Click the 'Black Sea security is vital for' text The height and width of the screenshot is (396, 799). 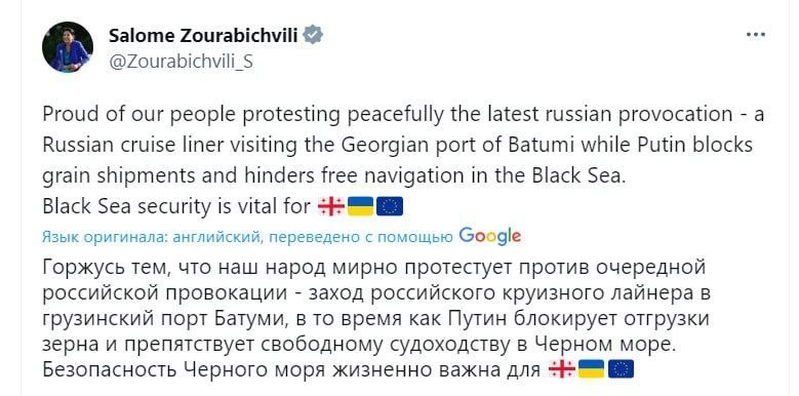176,206
